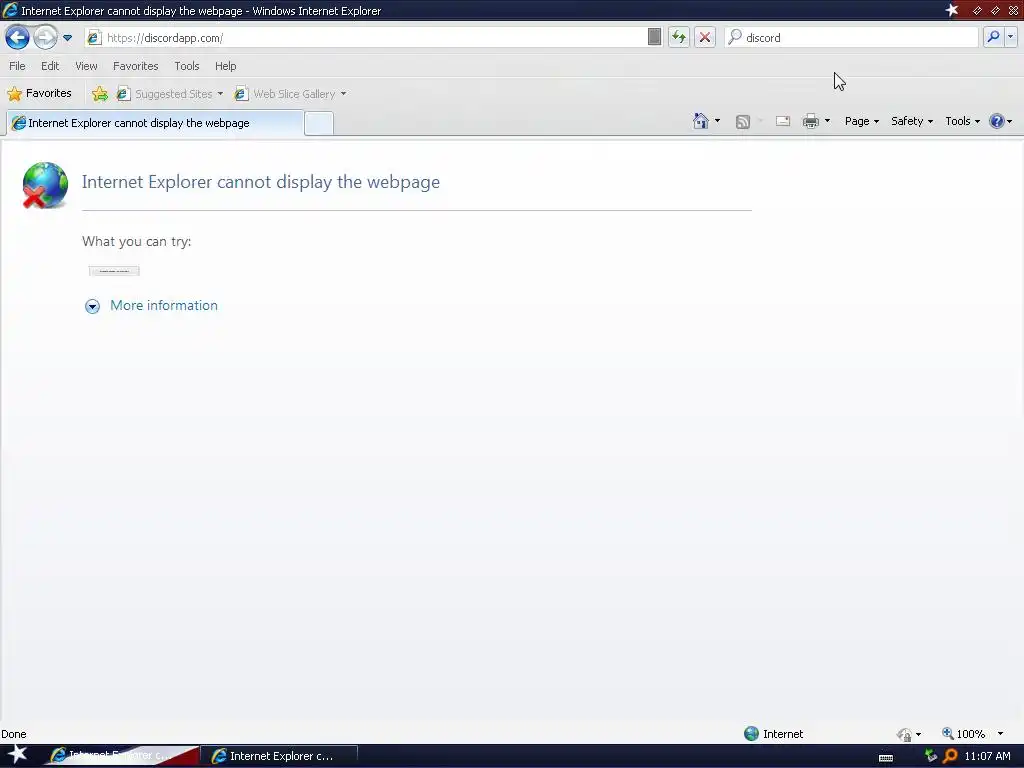1024x768 pixels.
Task: Open the File menu
Action: [17, 66]
